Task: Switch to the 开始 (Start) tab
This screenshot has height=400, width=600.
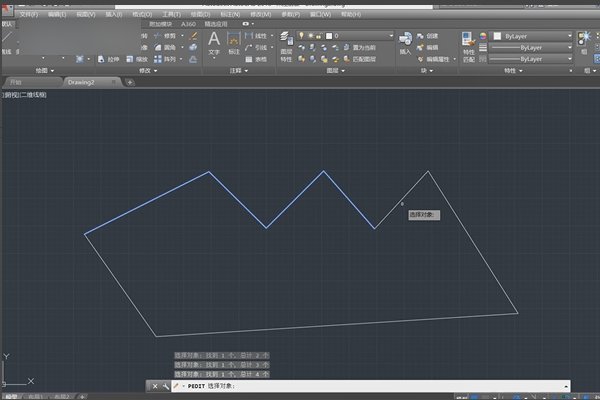Action: click(16, 82)
